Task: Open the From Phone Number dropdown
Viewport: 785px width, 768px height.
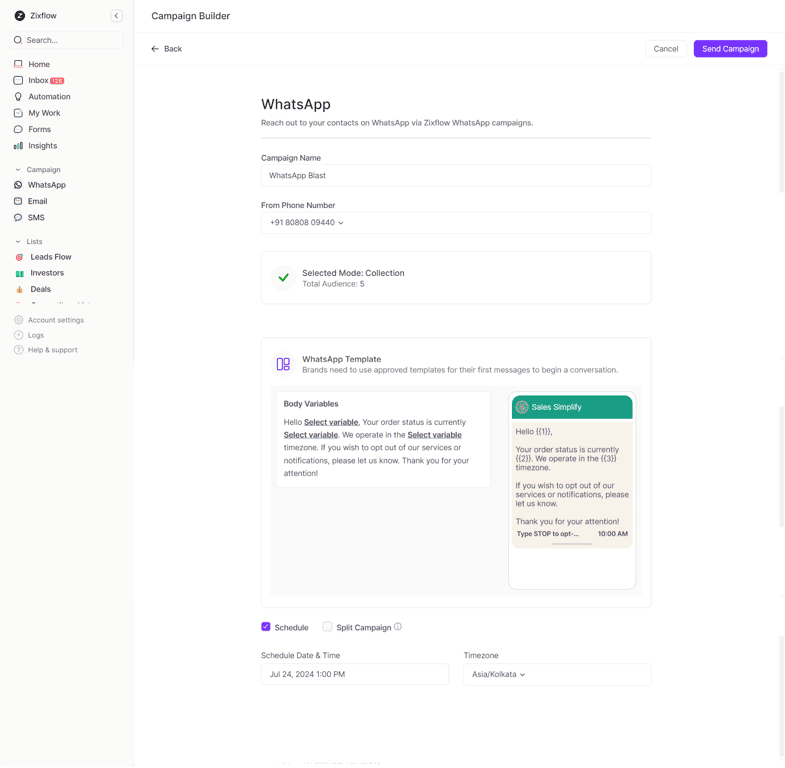Action: (456, 223)
